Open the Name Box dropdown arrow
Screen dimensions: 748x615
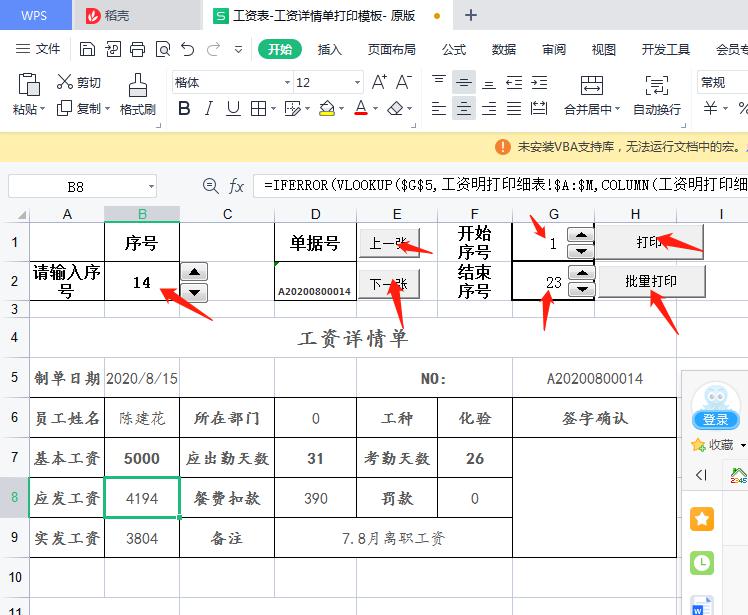pyautogui.click(x=151, y=187)
